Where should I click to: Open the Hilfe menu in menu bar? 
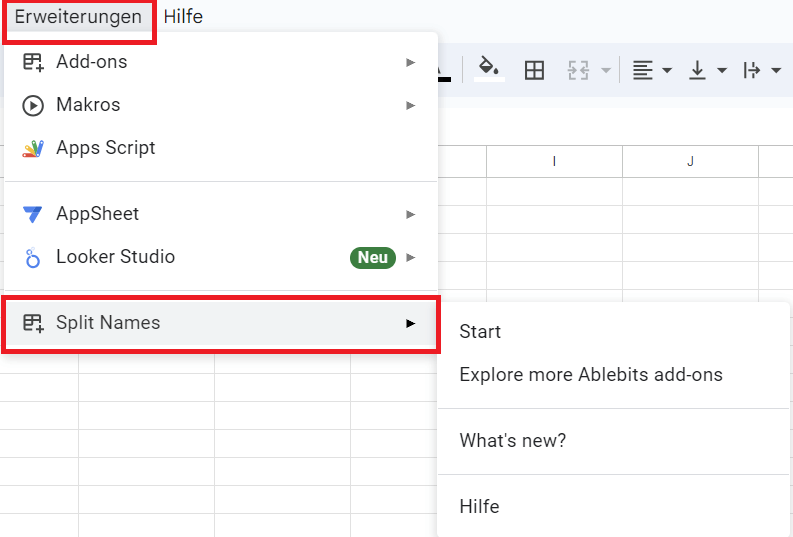click(183, 17)
